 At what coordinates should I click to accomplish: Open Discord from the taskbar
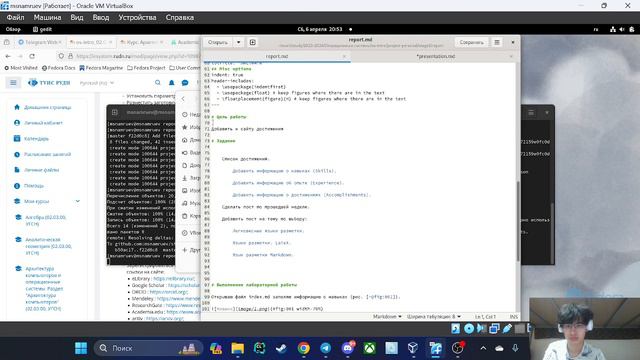[x=348, y=348]
